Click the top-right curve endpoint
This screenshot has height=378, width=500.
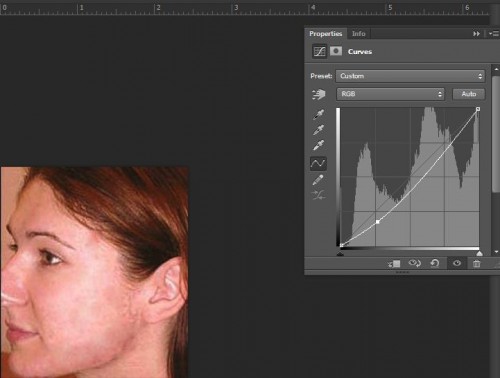click(x=478, y=109)
